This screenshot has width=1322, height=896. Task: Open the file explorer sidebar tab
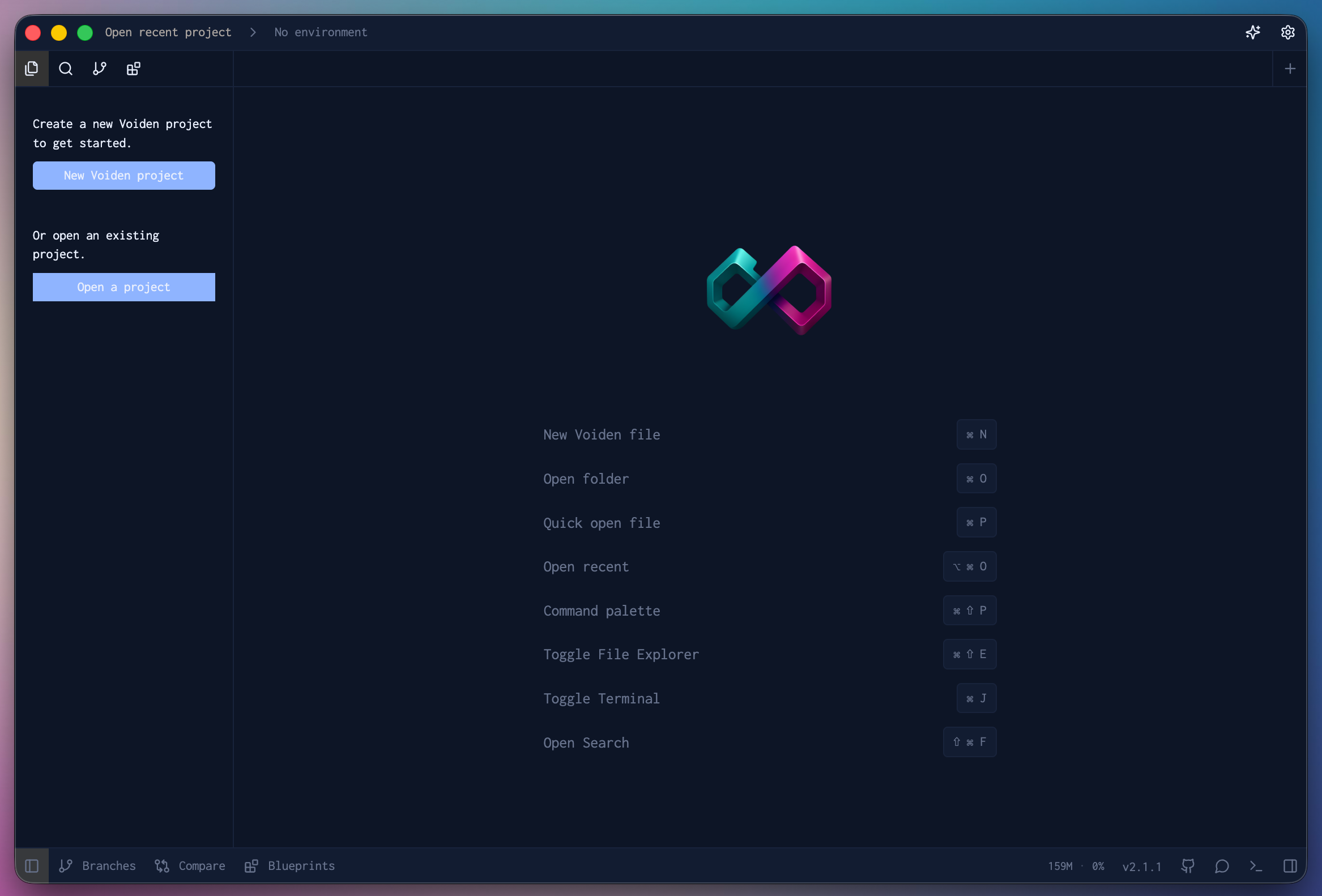coord(32,69)
